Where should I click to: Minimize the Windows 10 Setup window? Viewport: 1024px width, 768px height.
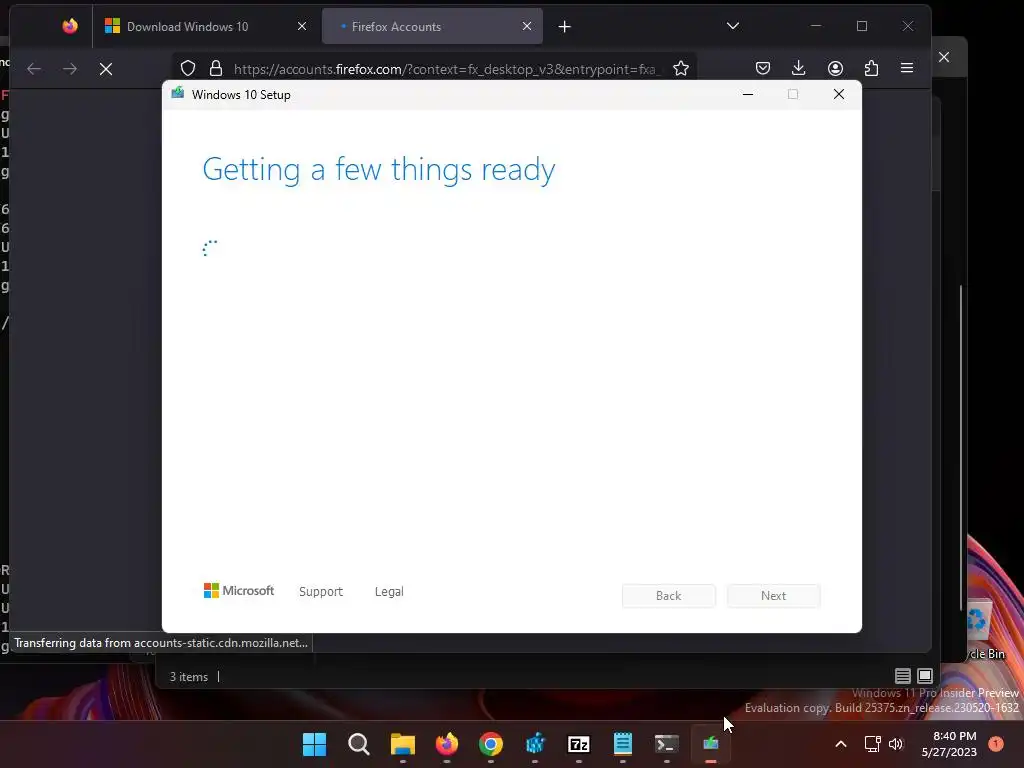coord(748,95)
